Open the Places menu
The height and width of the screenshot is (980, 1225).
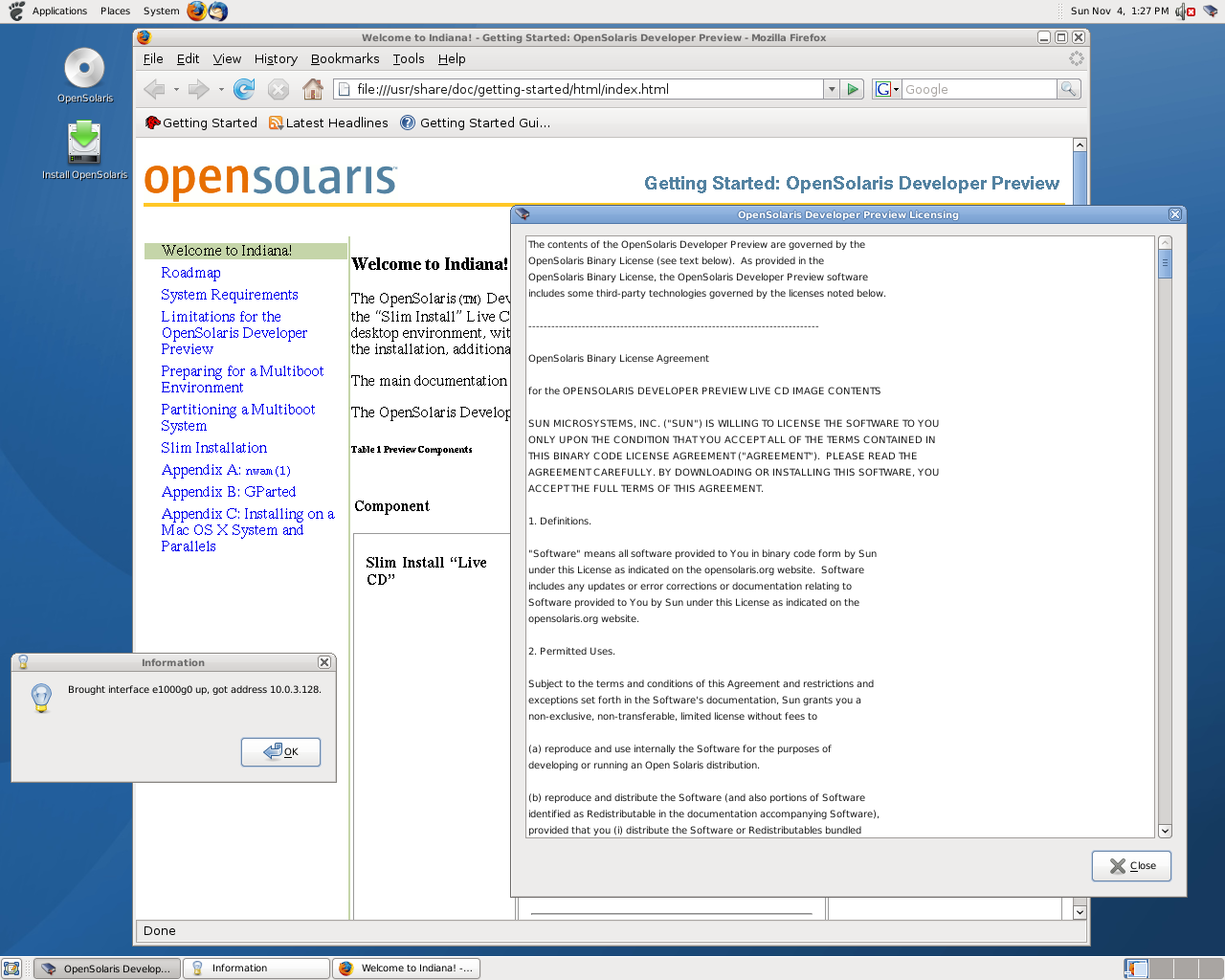[x=115, y=11]
